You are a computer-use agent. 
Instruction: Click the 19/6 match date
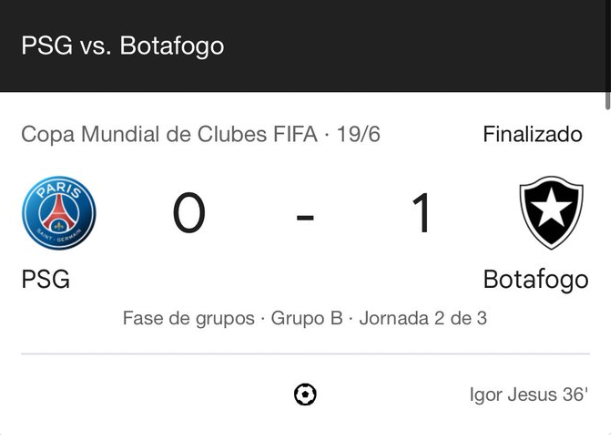coord(360,134)
